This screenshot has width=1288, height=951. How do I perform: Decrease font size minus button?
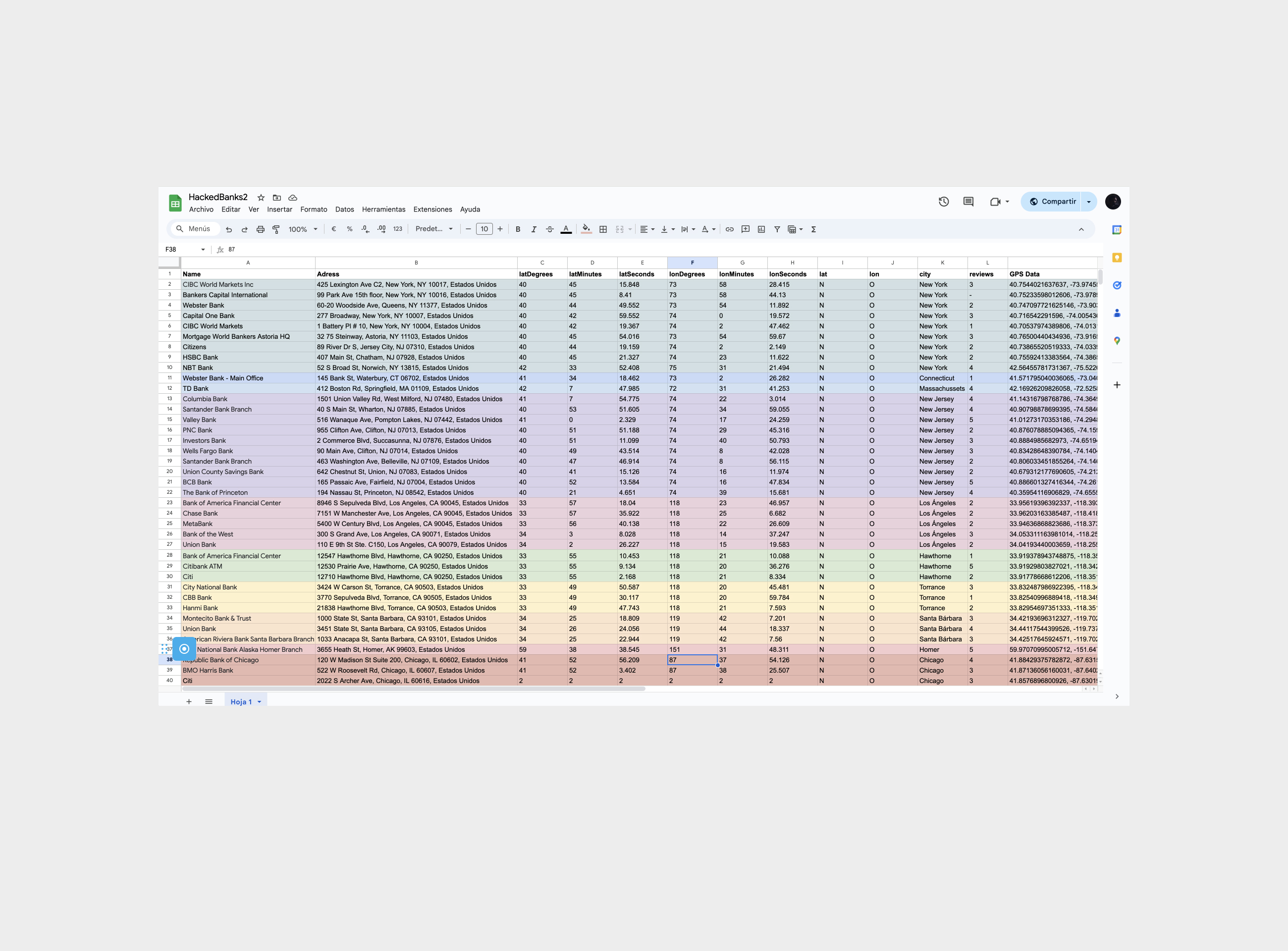click(x=468, y=229)
